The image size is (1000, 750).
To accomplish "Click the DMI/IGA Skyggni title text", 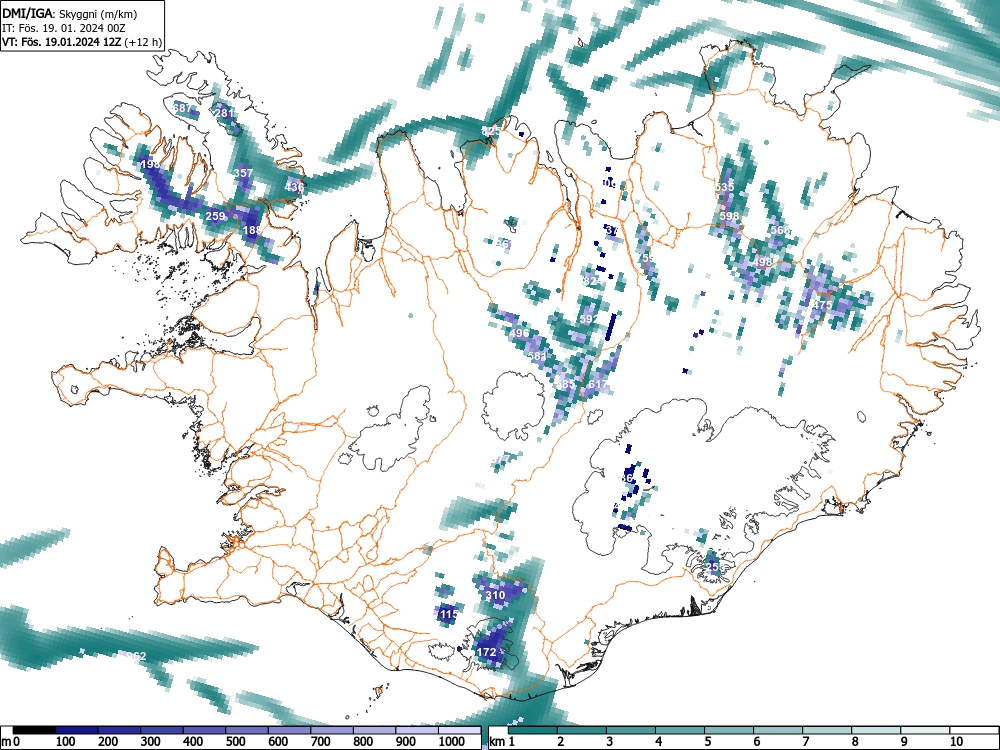I will coord(70,14).
